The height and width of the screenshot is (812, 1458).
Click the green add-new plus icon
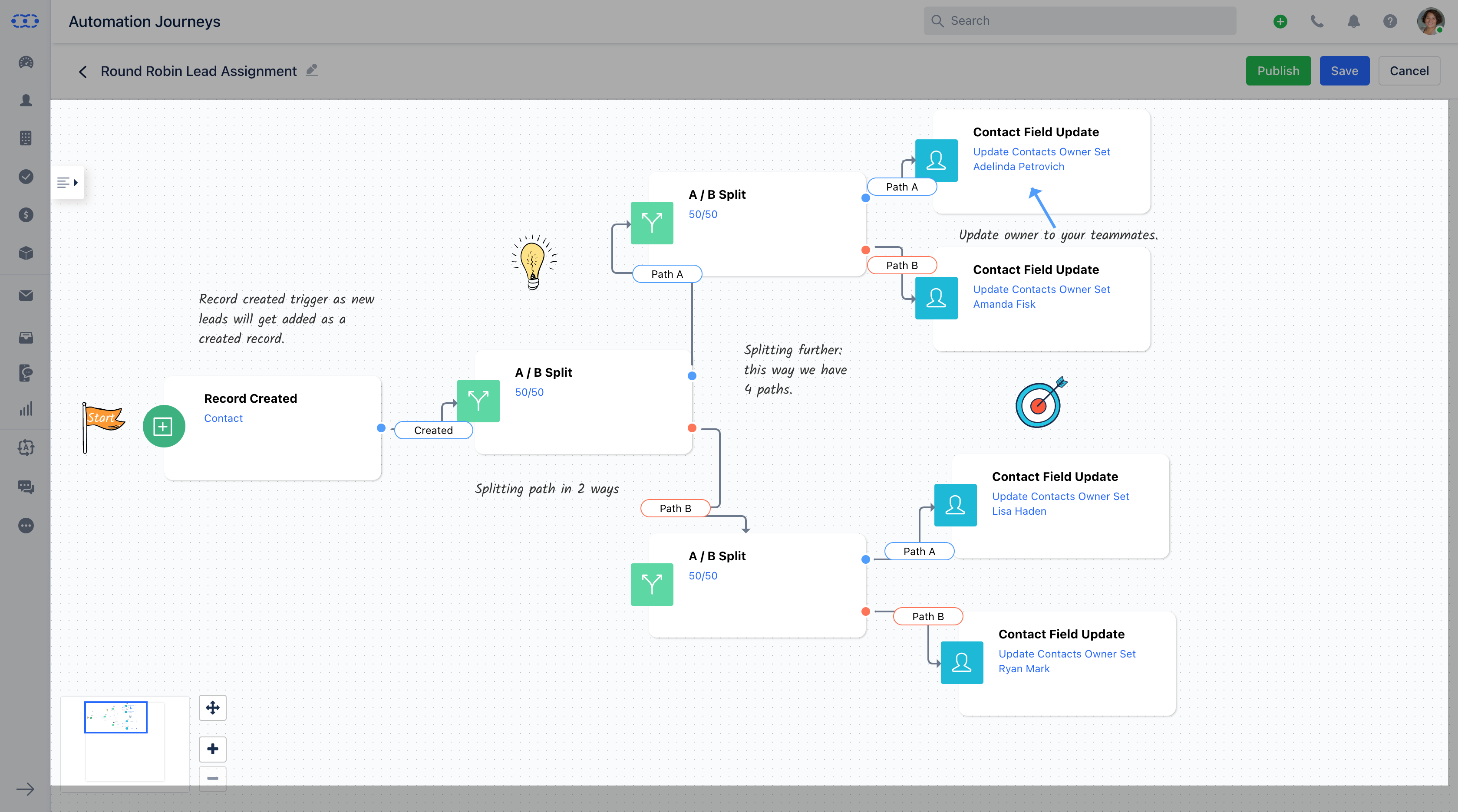[x=1280, y=22]
